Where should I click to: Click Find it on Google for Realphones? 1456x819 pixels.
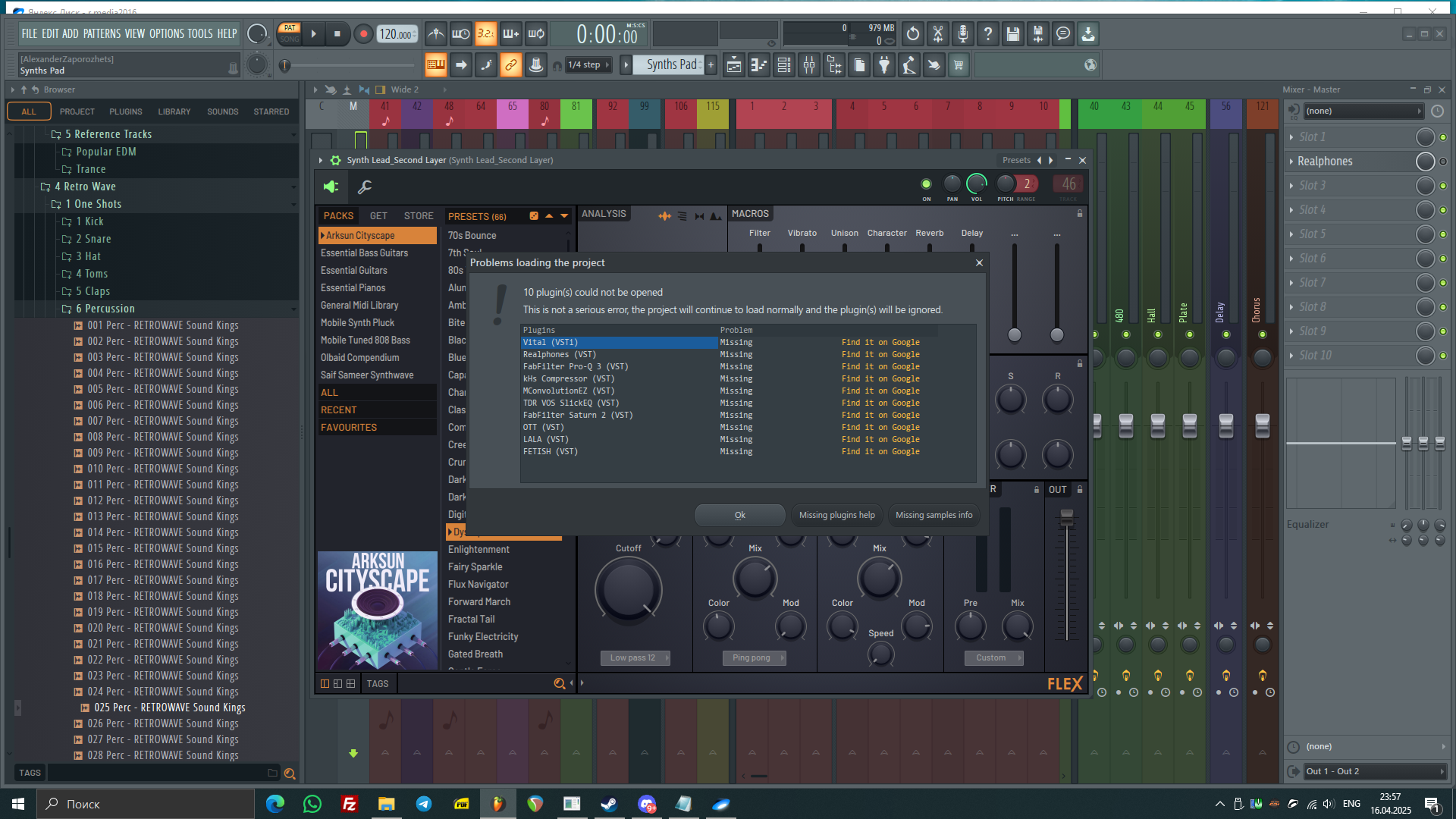880,354
